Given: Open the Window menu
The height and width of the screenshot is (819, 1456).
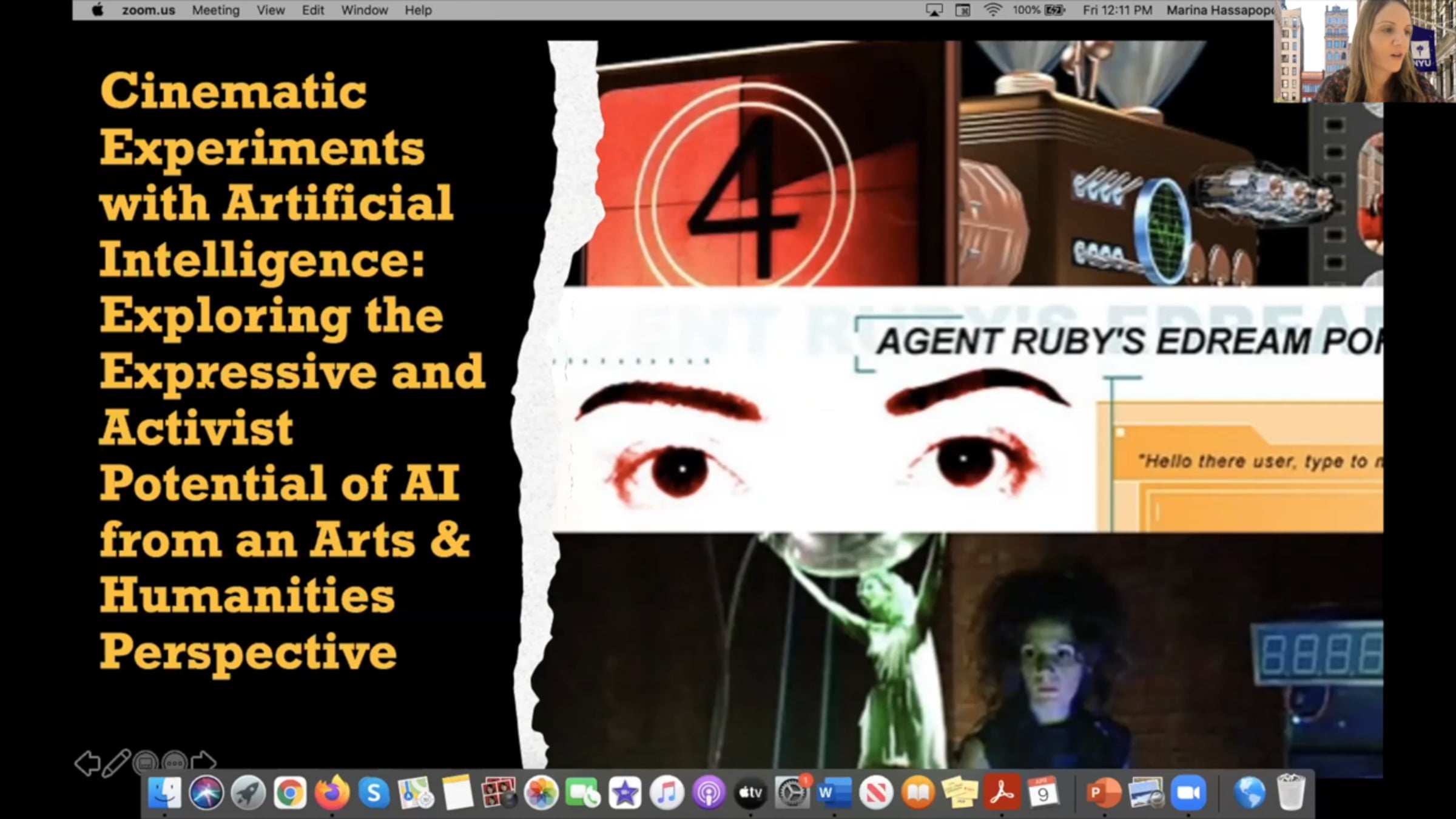Looking at the screenshot, I should point(365,10).
